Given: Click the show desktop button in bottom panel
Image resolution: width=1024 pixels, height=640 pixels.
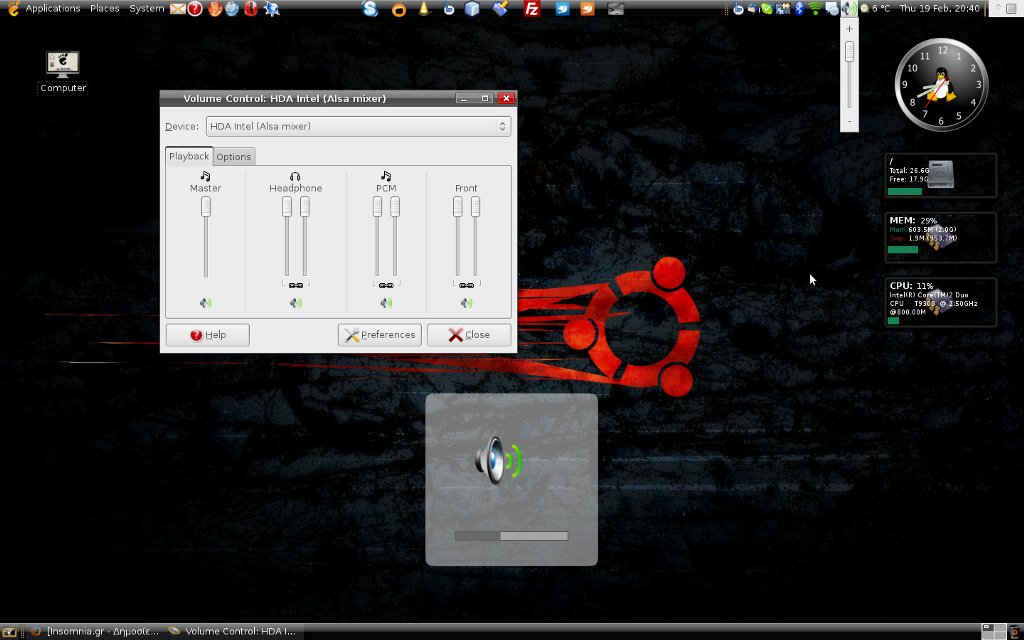Looking at the screenshot, I should [9, 632].
